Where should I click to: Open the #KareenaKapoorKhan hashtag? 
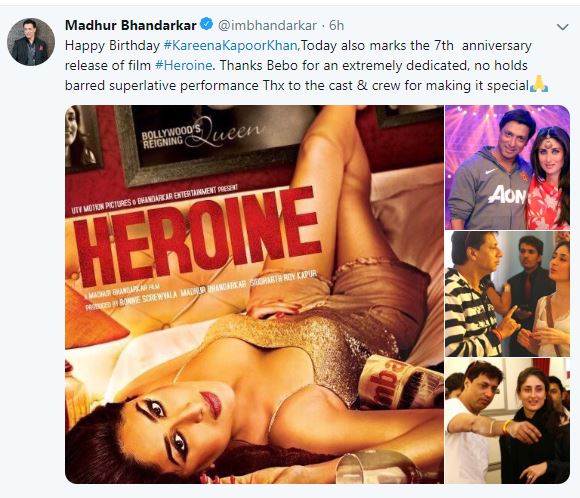click(x=230, y=46)
